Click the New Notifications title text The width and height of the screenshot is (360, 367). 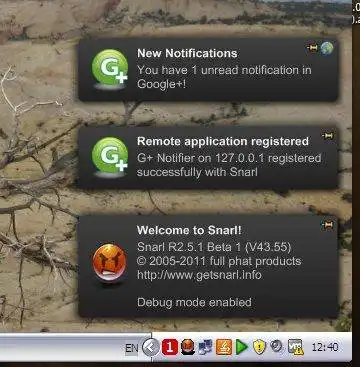click(x=187, y=53)
